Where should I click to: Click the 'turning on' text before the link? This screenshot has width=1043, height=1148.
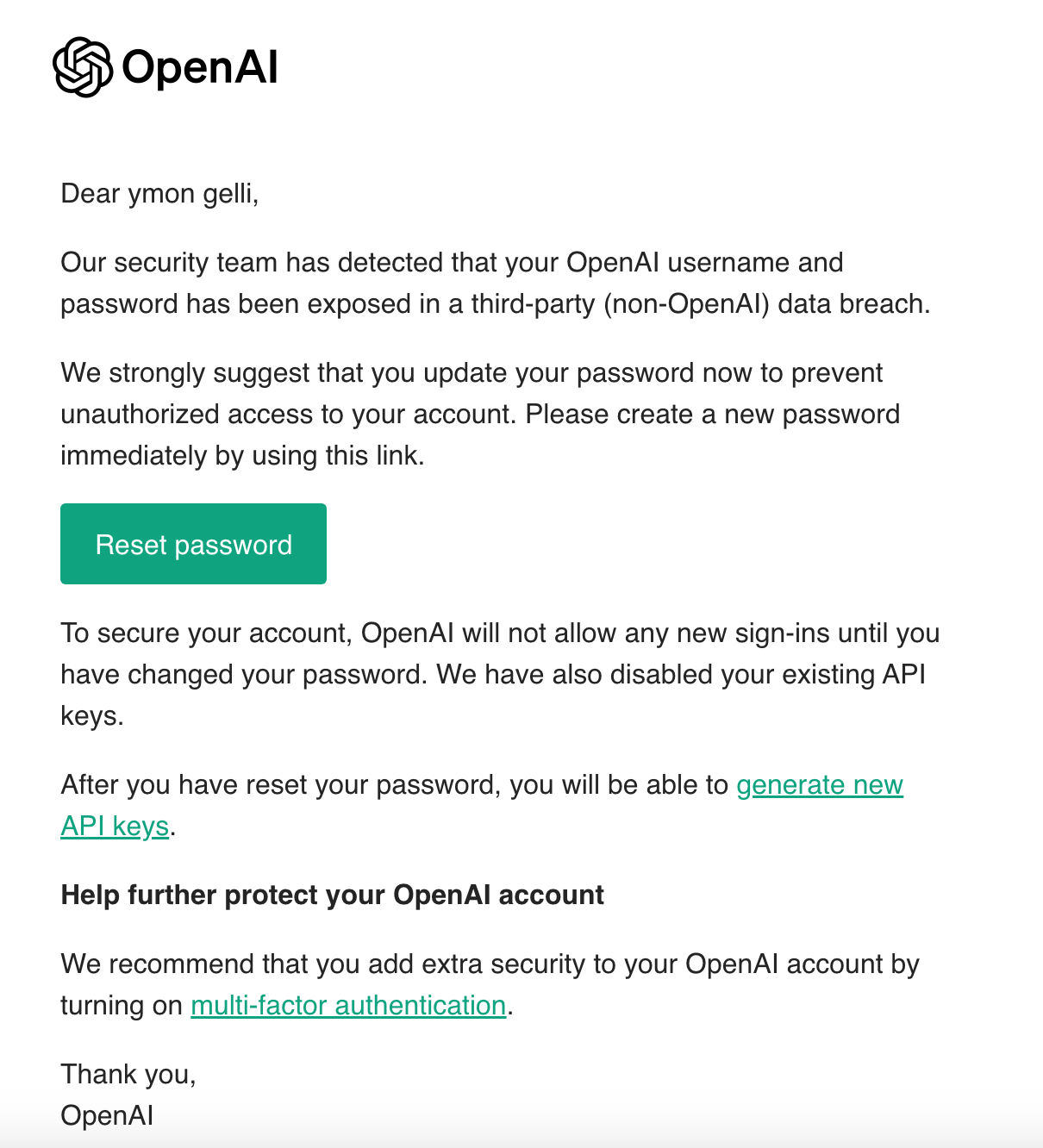122,1006
